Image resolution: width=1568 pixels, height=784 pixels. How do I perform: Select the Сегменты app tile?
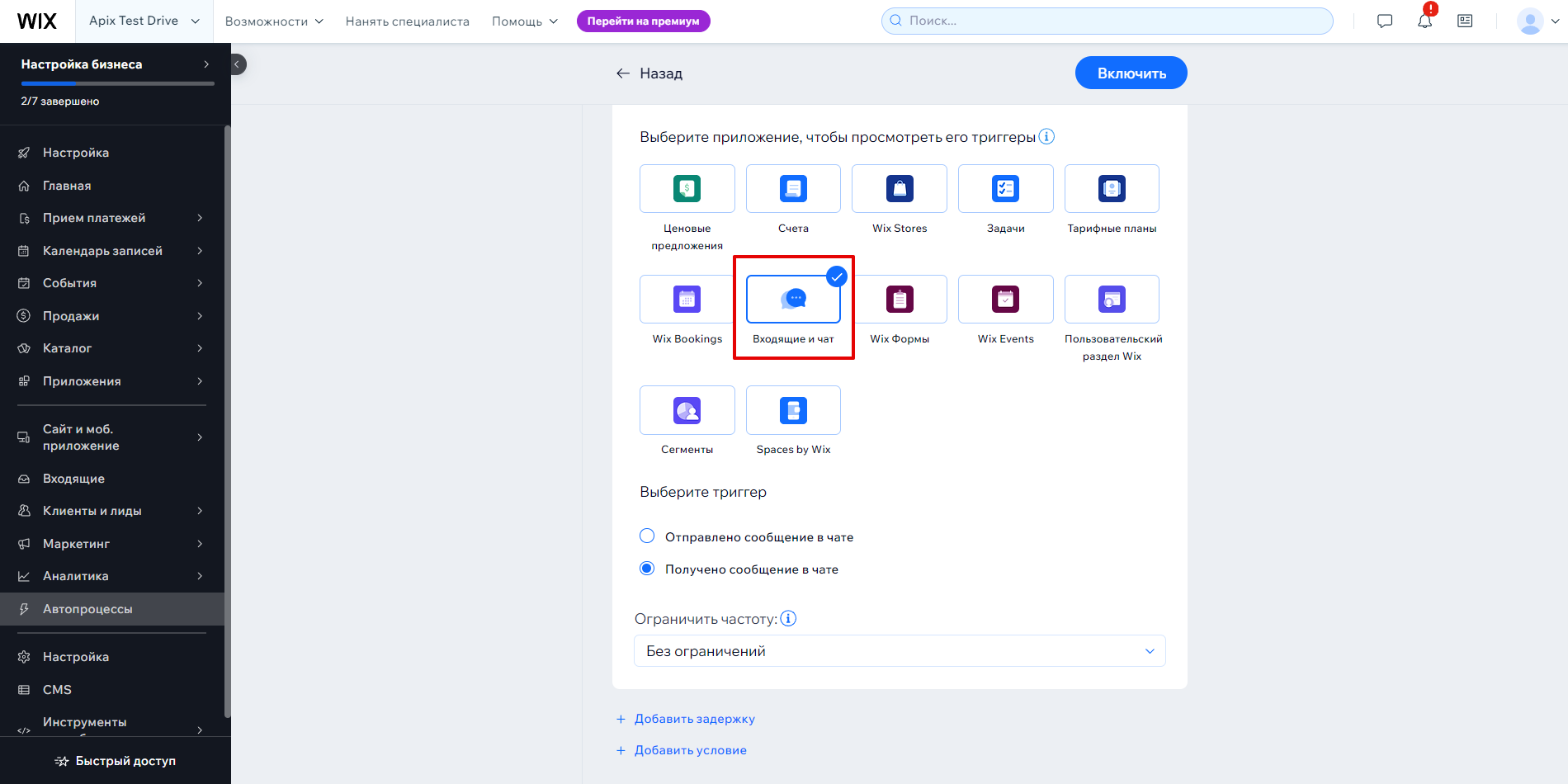tap(687, 410)
